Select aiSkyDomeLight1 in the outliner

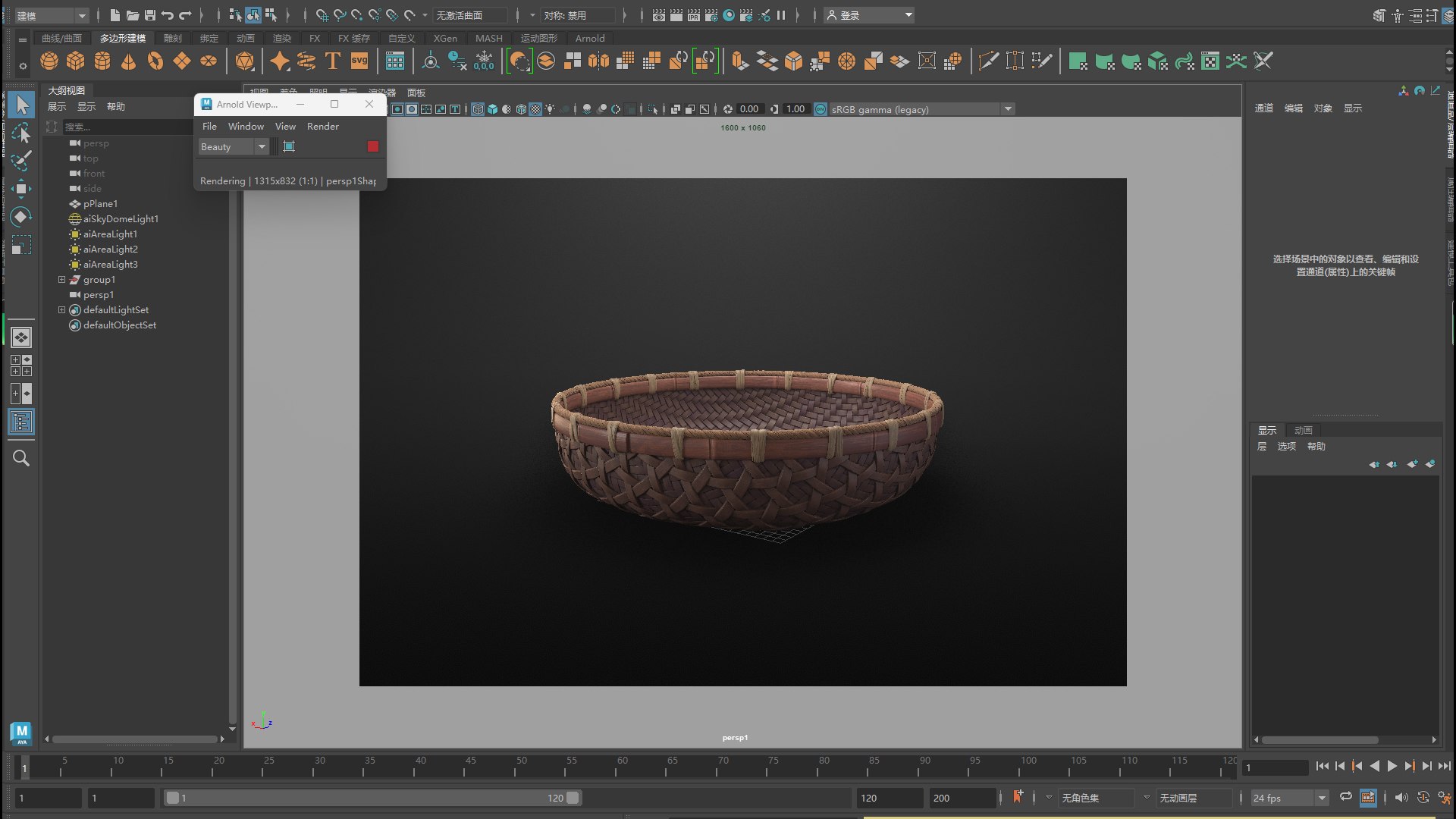[121, 219]
